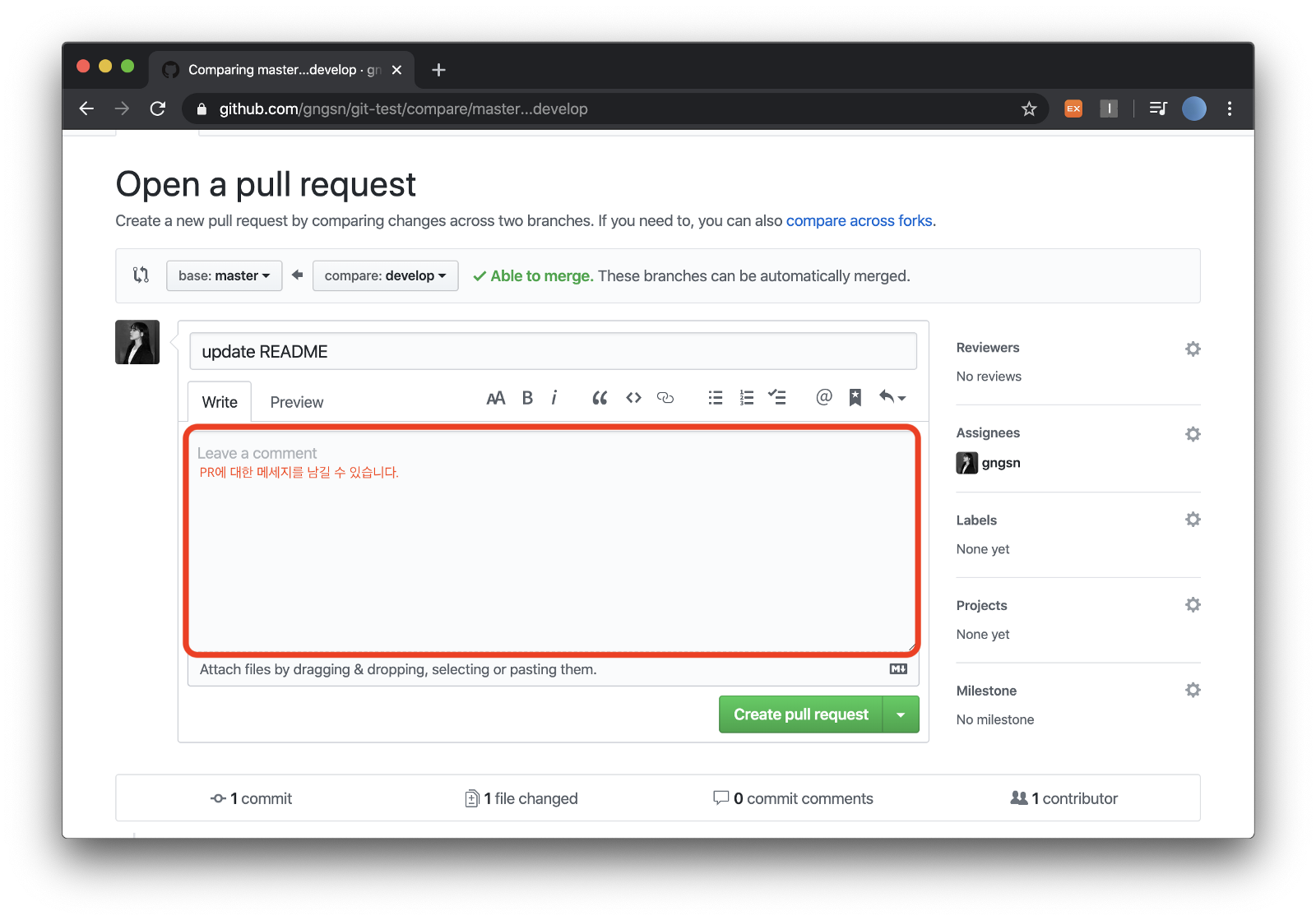
Task: Select the Comparing master...develop browser tab
Action: click(281, 70)
